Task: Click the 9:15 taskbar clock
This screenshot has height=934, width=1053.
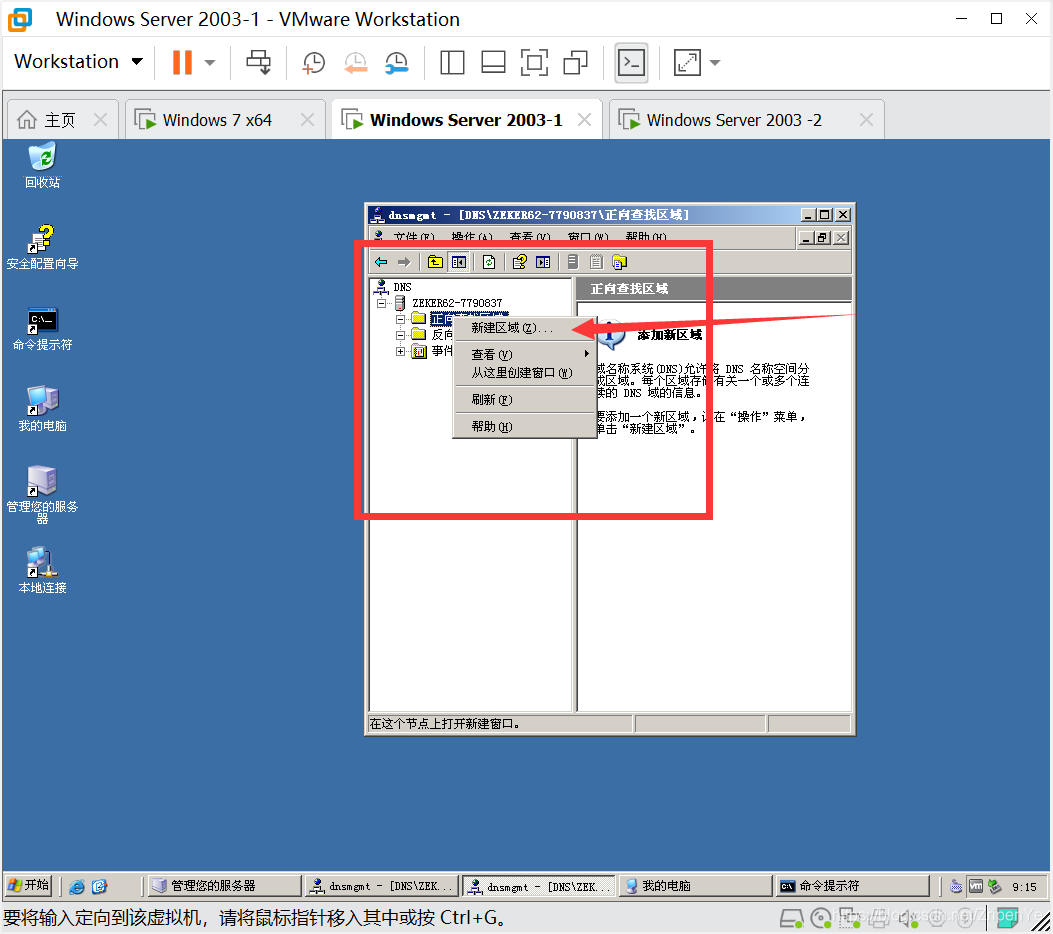Action: click(1024, 887)
